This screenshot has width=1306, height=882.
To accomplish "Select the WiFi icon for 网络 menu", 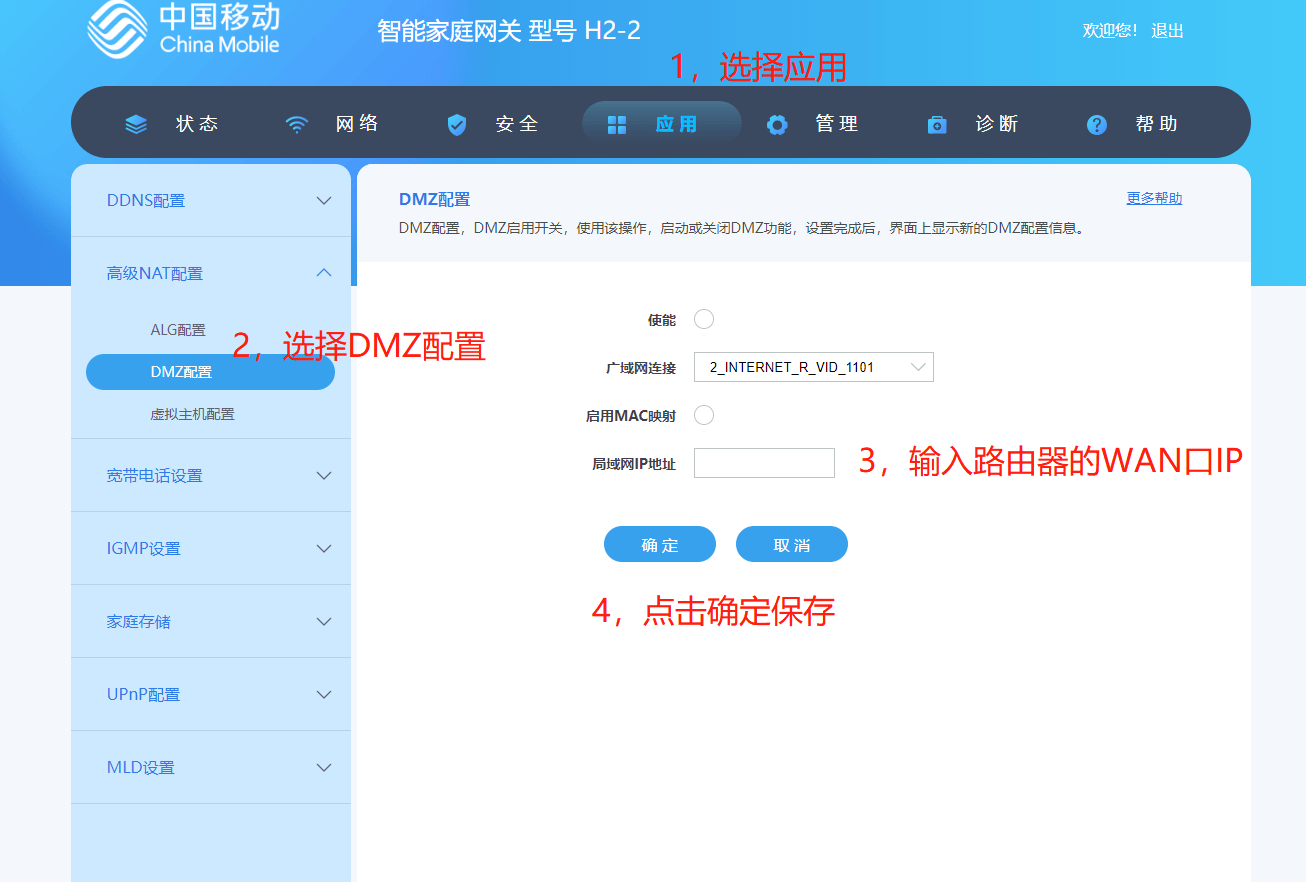I will click(295, 124).
